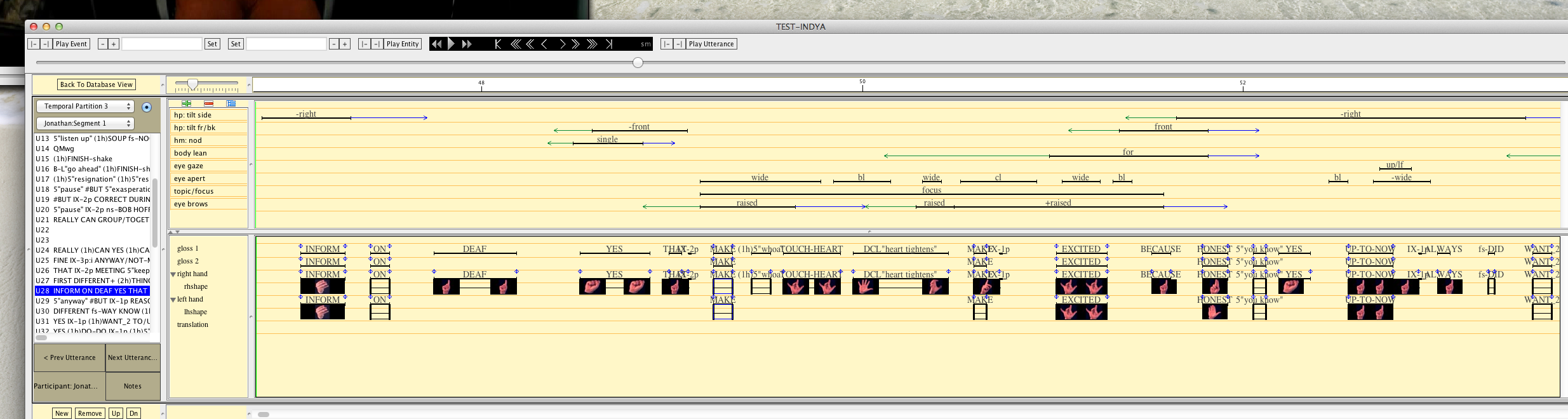Select utterance U28 INFORM ON DEAF YES THAT
Image resolution: width=1568 pixels, height=419 pixels.
(92, 291)
